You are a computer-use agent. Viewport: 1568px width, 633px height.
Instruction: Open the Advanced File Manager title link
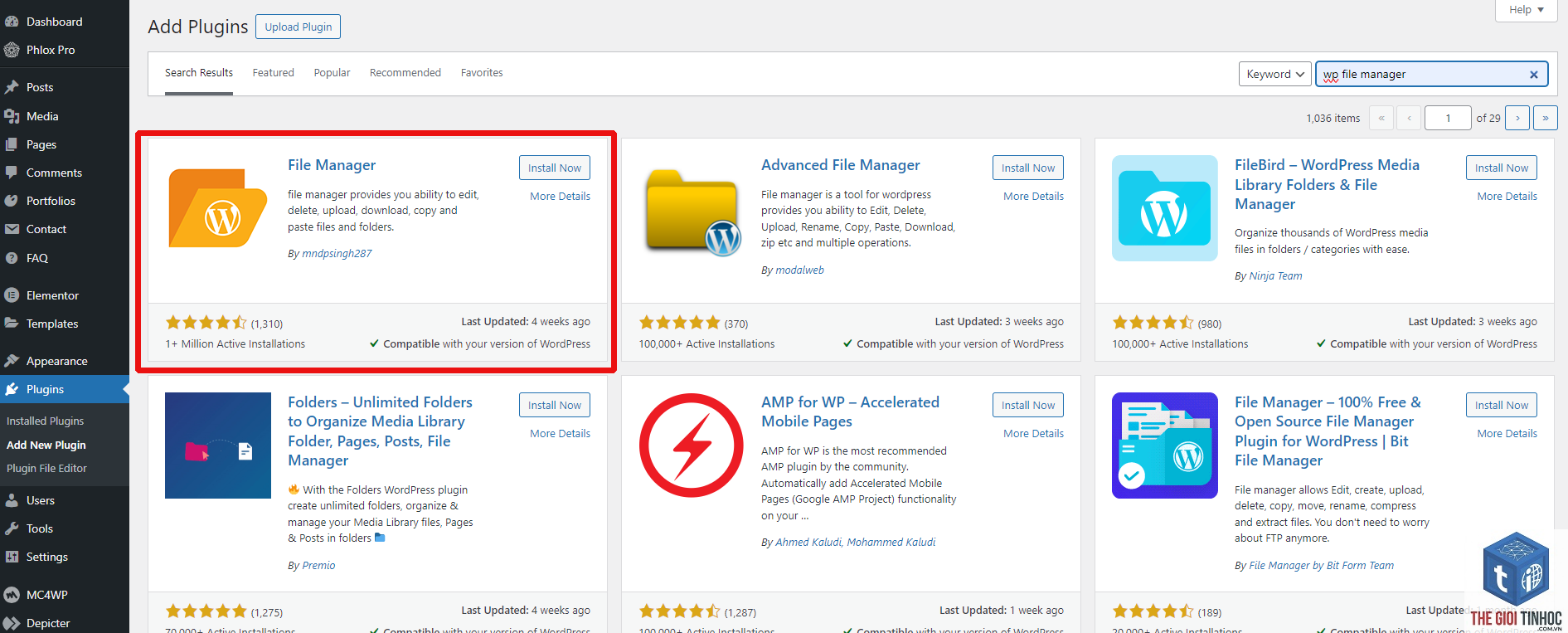pyautogui.click(x=841, y=165)
